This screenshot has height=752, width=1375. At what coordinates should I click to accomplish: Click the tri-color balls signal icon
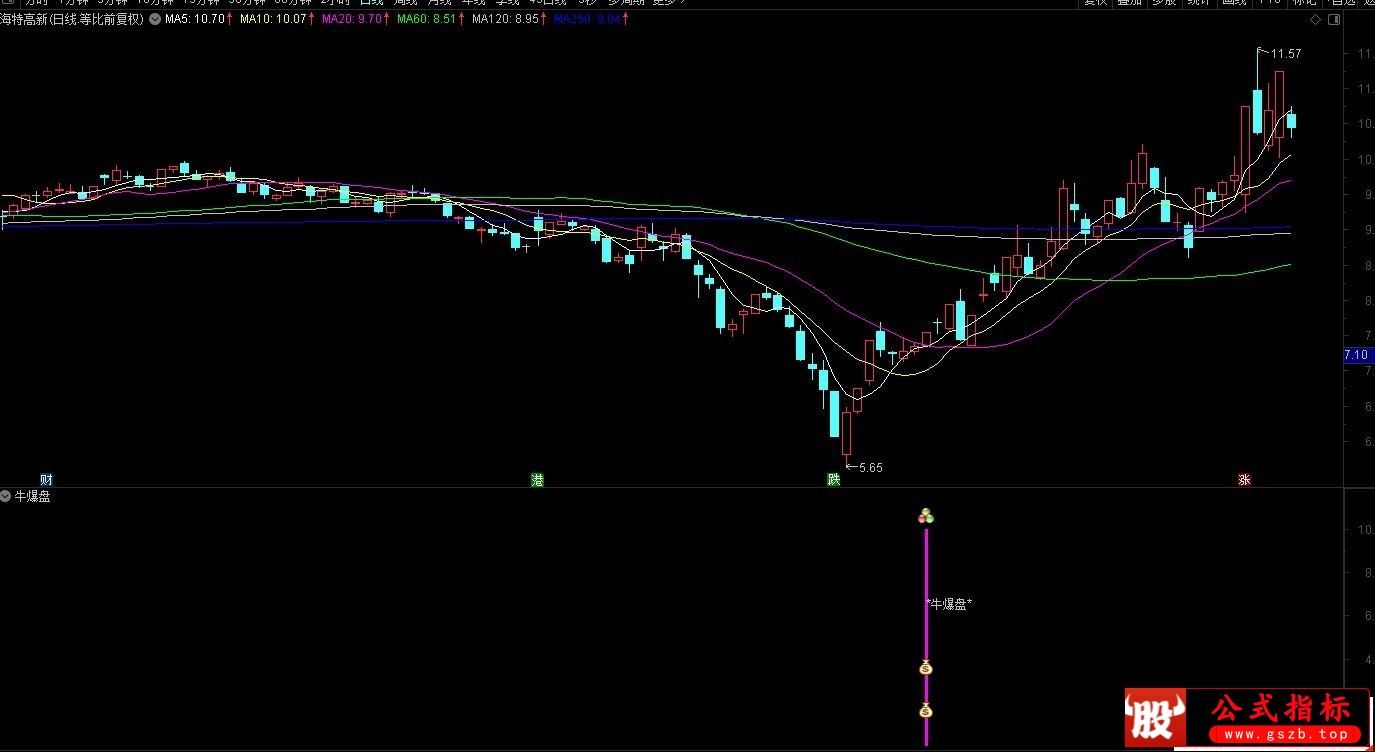coord(926,516)
